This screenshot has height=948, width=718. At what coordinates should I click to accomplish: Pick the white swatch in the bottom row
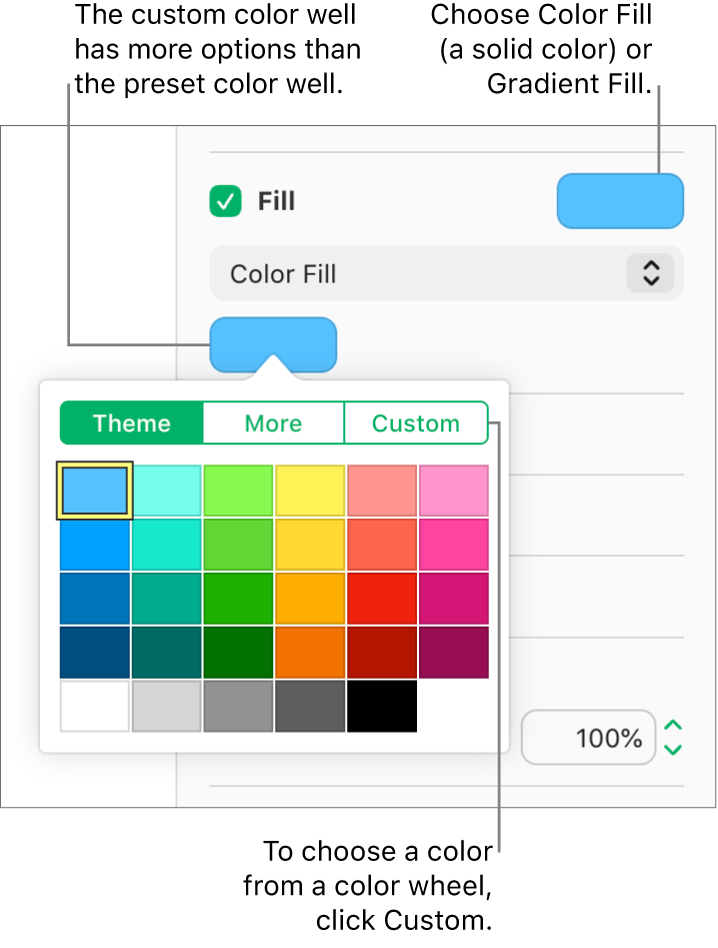pos(94,706)
